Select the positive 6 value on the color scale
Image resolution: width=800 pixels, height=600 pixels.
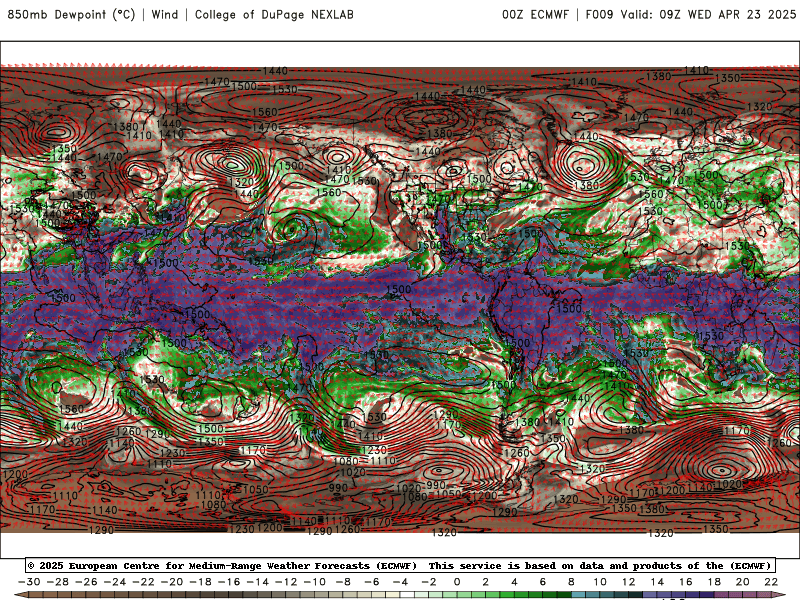[543, 582]
